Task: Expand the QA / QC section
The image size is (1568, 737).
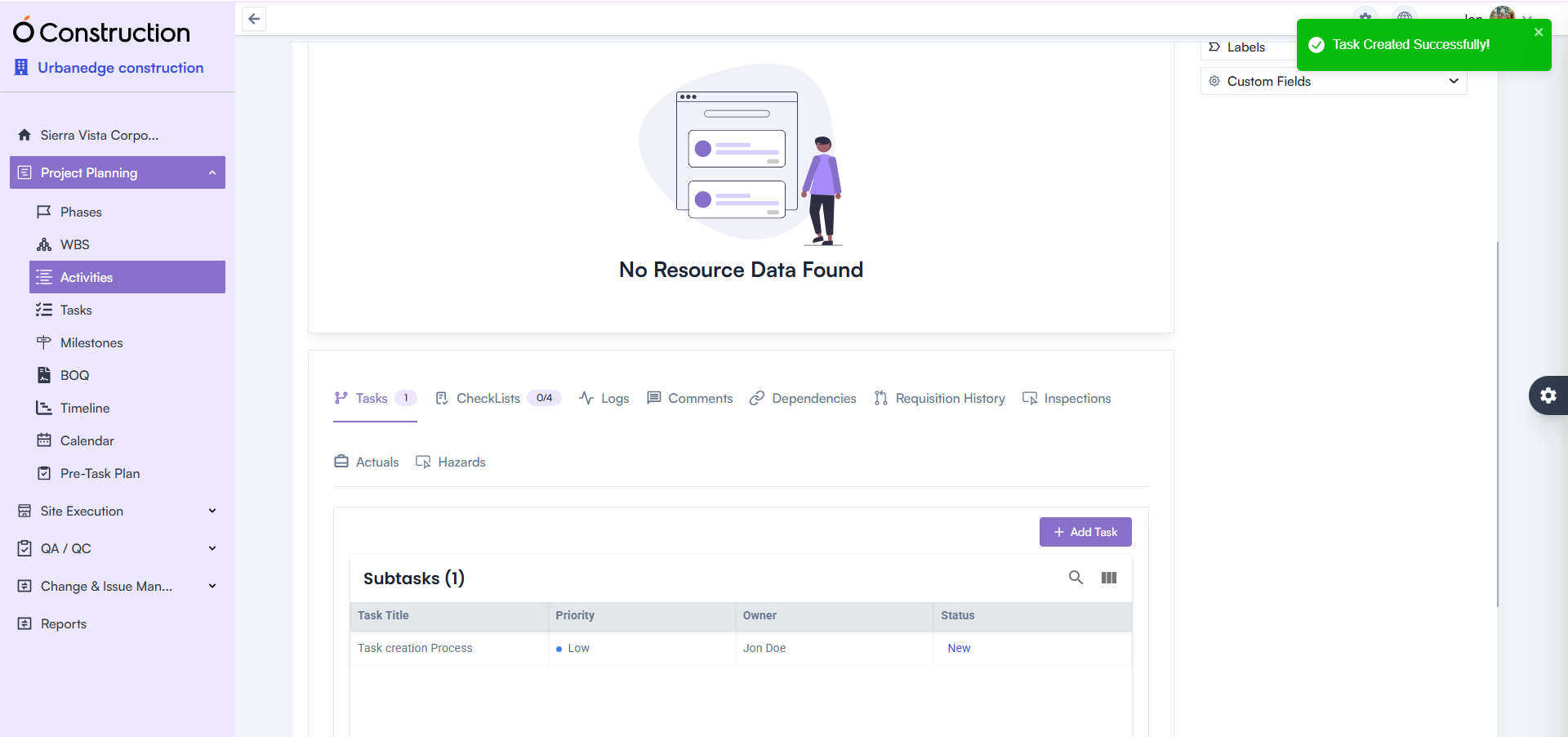Action: [x=212, y=548]
